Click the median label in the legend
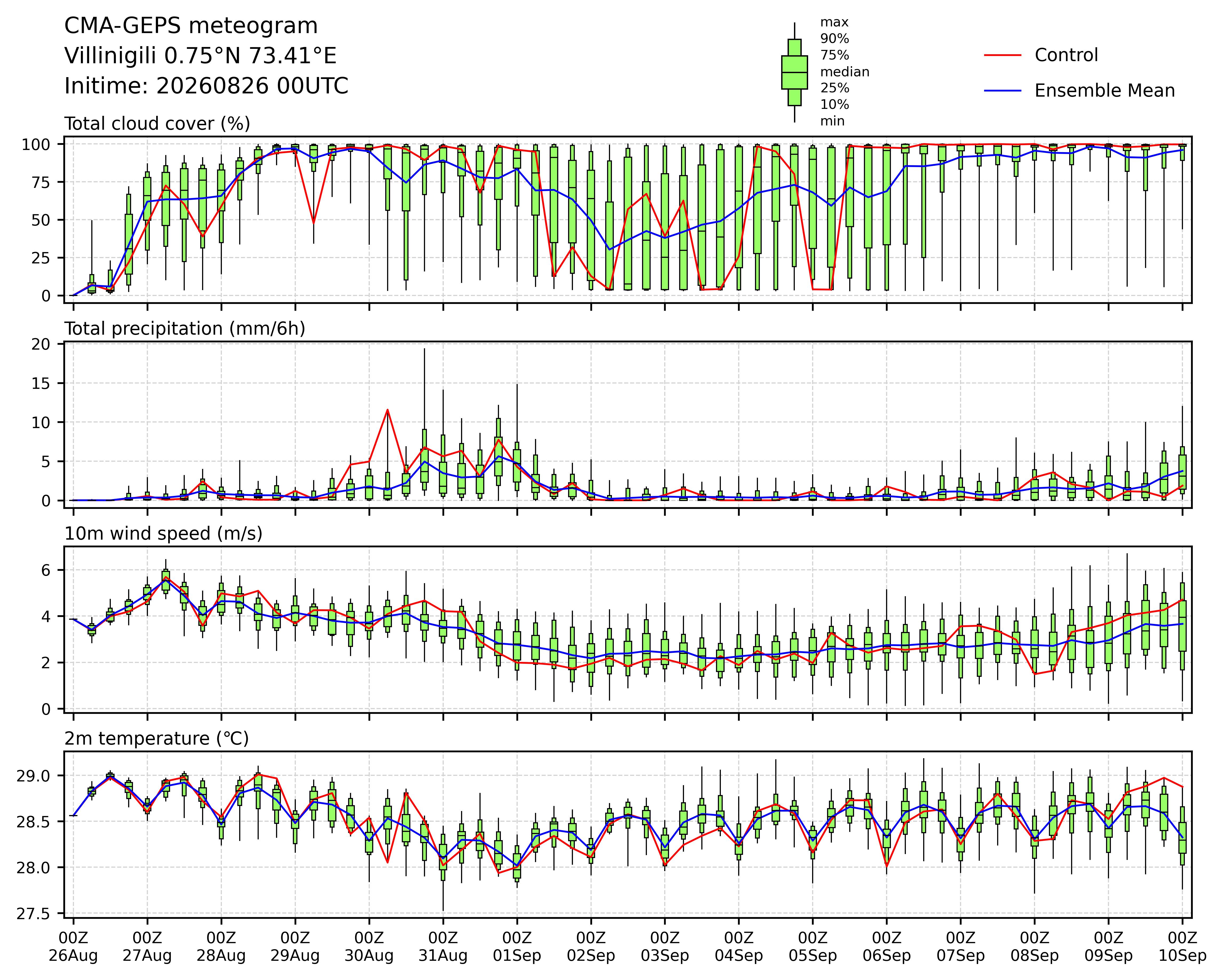The image size is (1223, 980). pos(845,72)
